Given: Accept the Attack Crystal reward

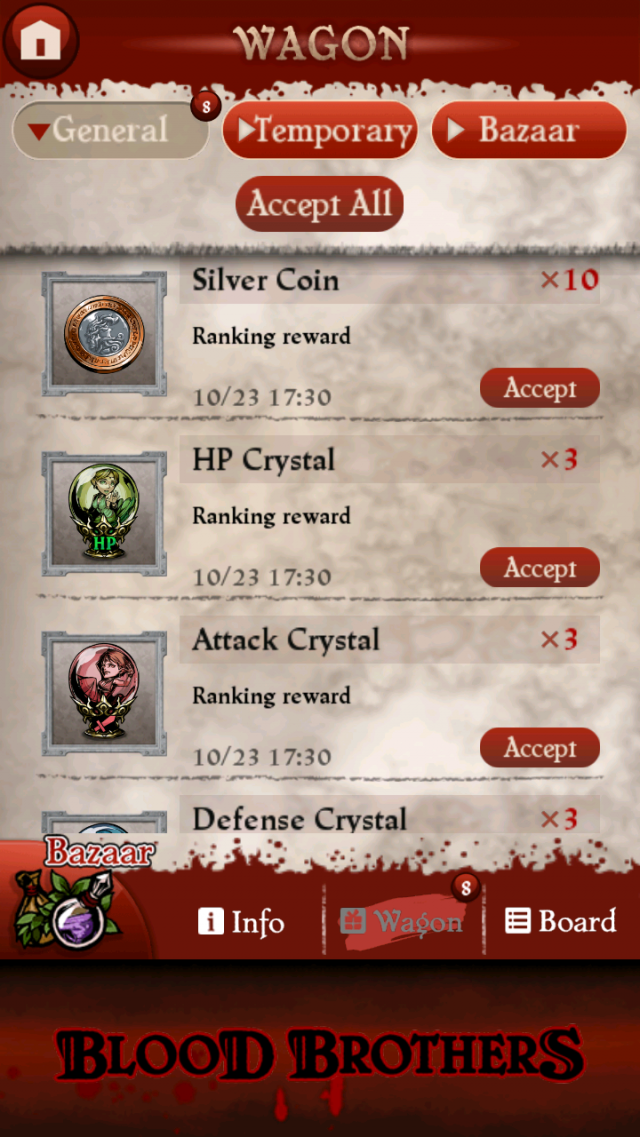Looking at the screenshot, I should (x=540, y=748).
